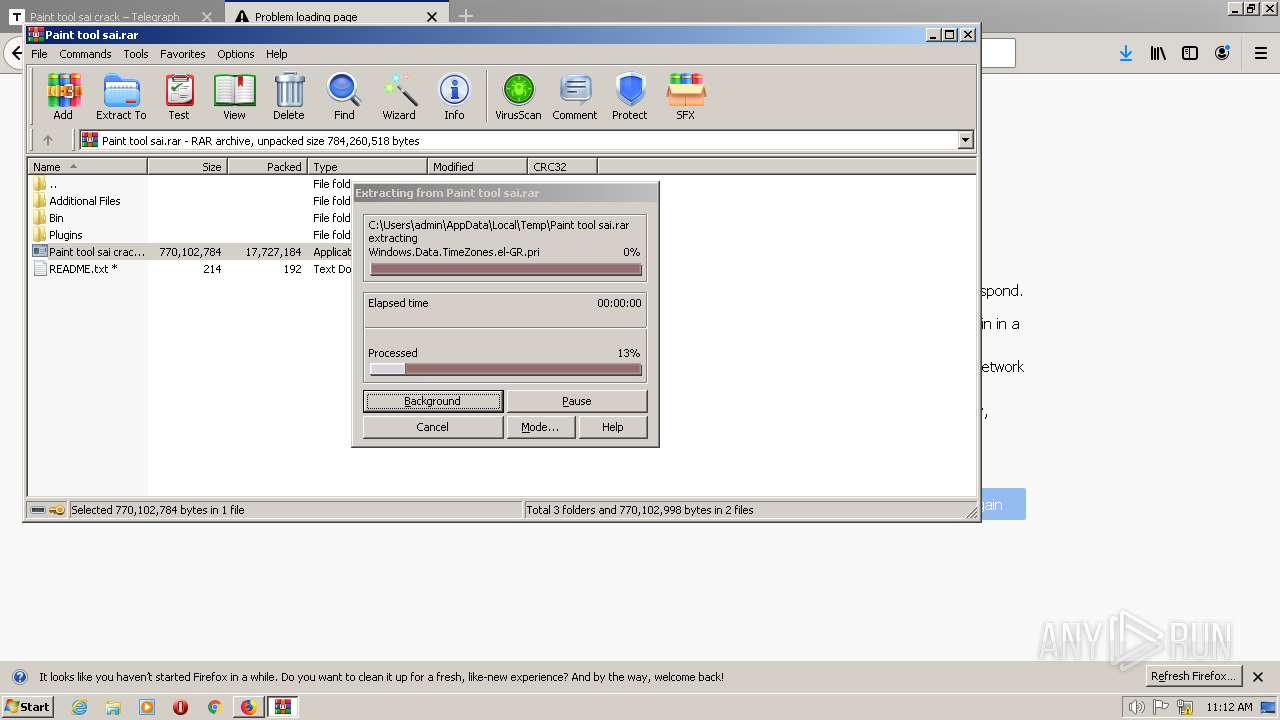Switch to Paint tool sai crack Telegraph tab
The height and width of the screenshot is (720, 1280).
pos(111,16)
